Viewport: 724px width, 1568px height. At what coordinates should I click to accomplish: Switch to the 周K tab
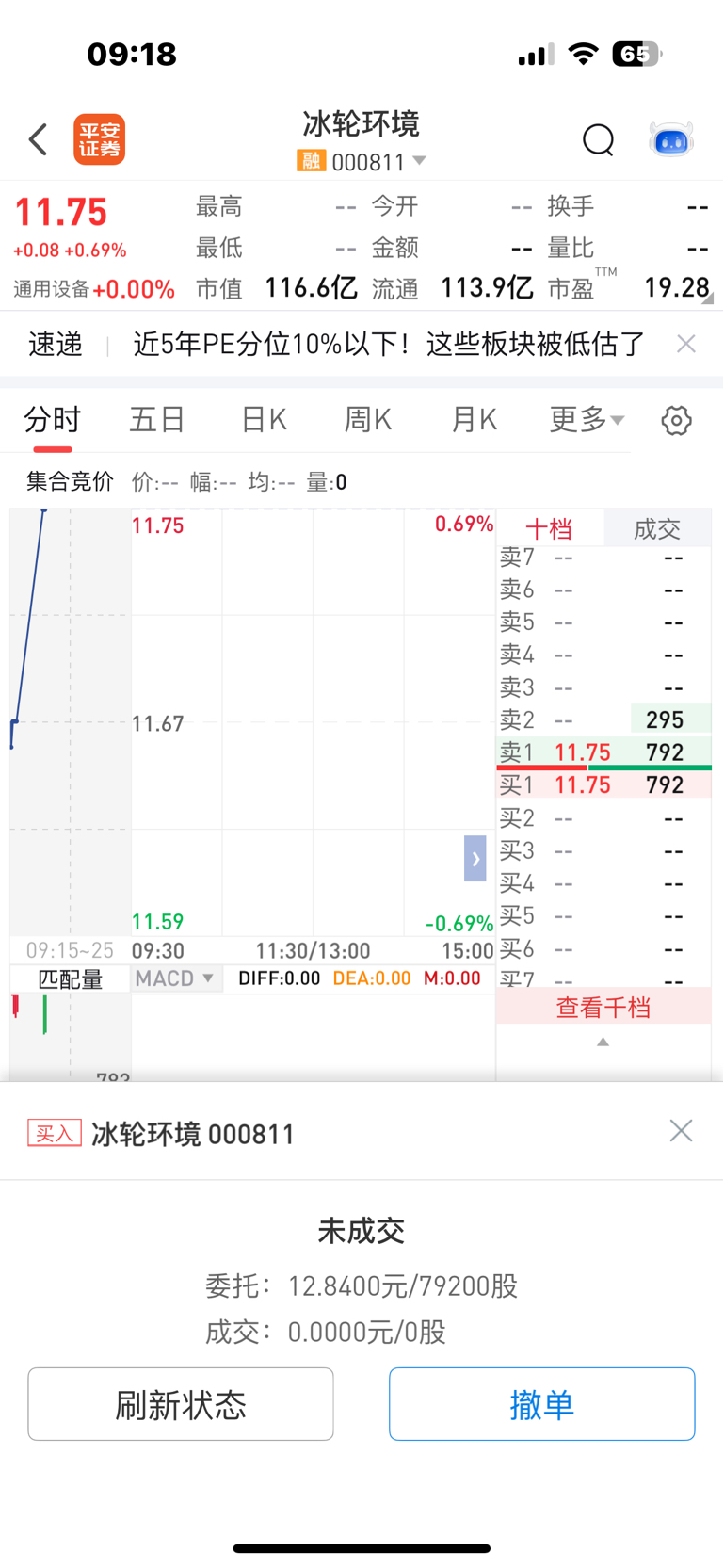coord(368,419)
